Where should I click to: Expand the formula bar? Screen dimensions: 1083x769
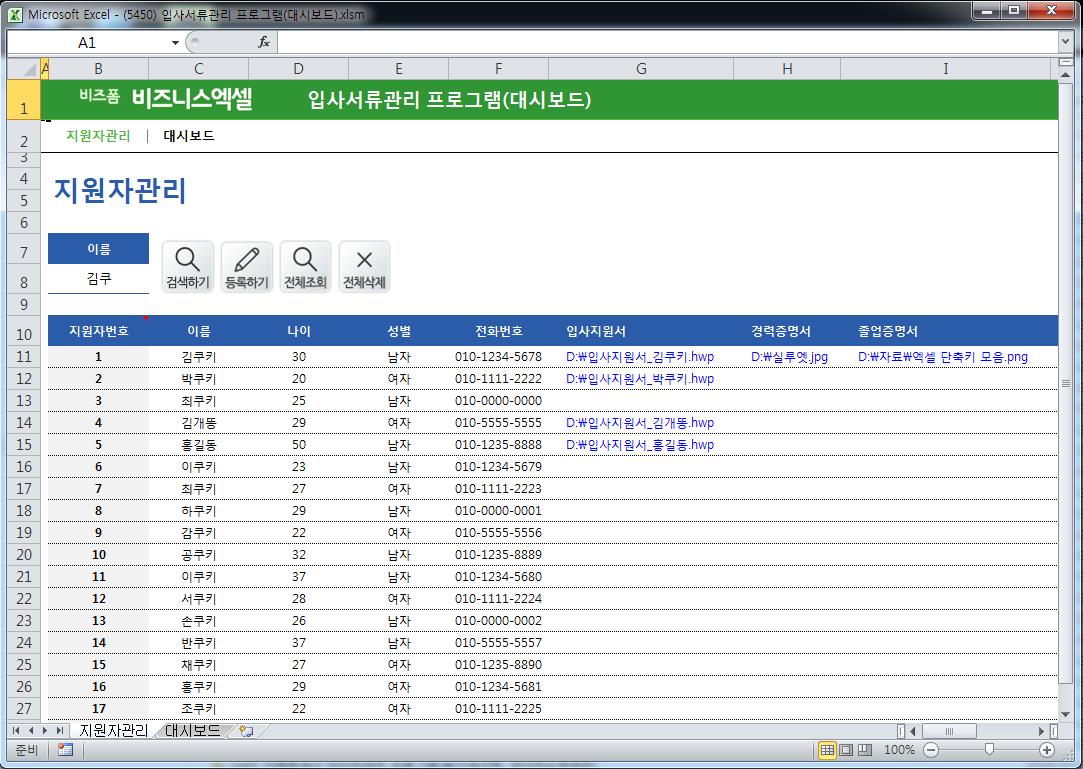coord(1065,42)
